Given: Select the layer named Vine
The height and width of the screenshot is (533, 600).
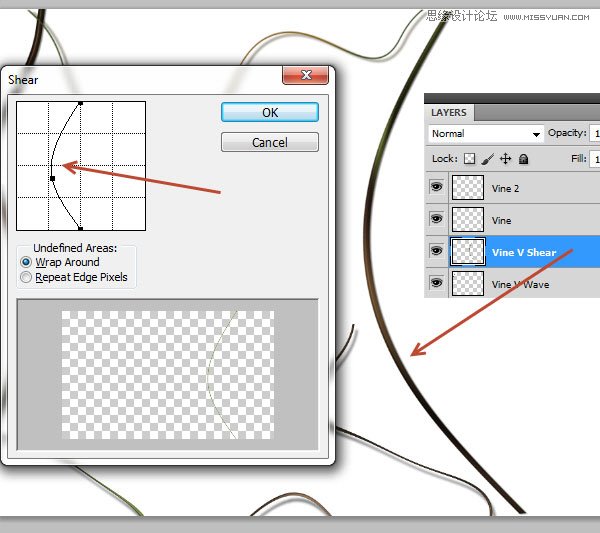Looking at the screenshot, I should (x=501, y=221).
